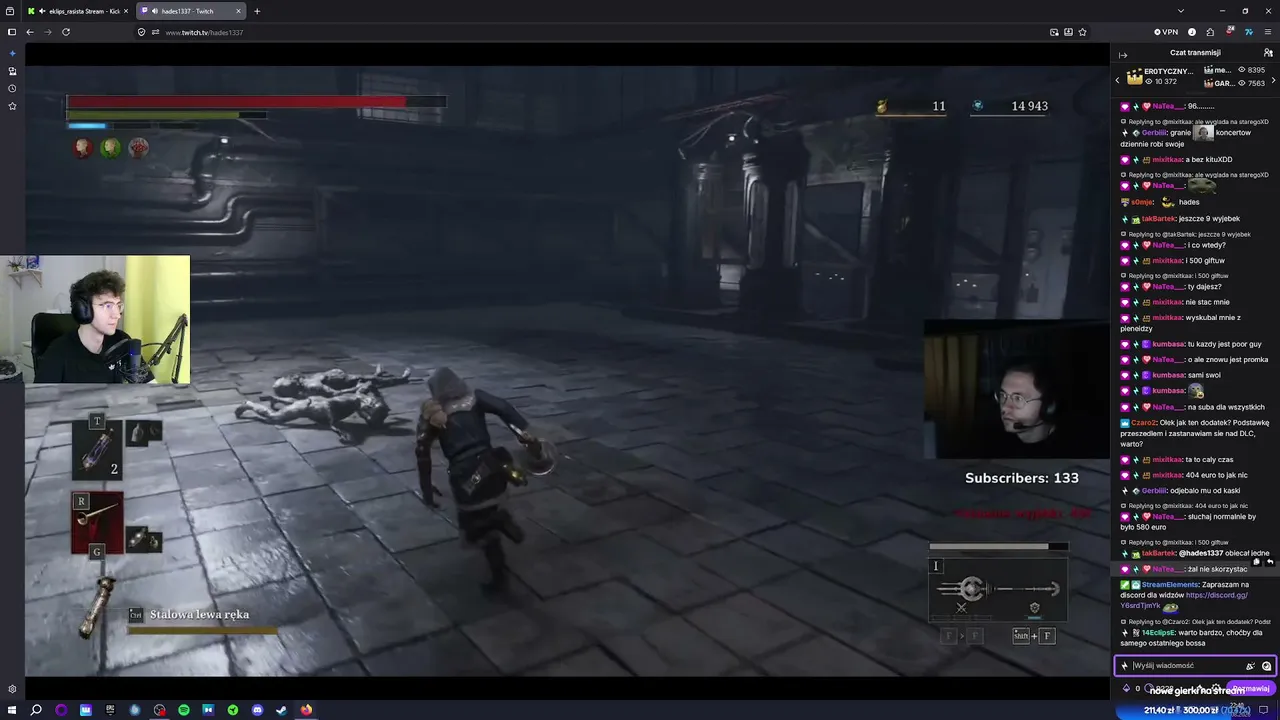1280x720 pixels.
Task: Open the music player toolbar icon
Action: (x=1192, y=32)
